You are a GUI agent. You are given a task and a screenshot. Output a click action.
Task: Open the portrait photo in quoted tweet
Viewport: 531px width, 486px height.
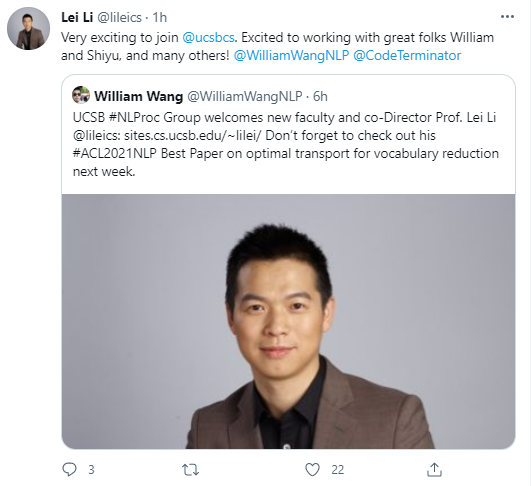pos(289,321)
